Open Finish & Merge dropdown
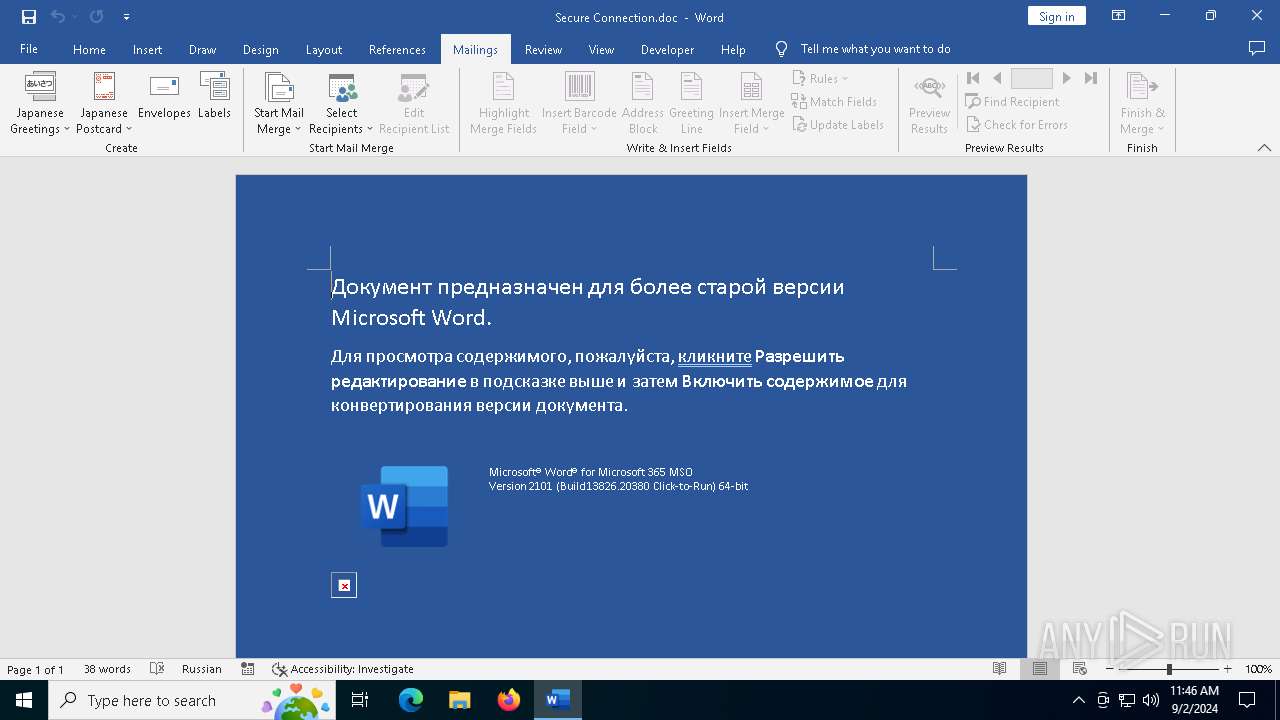This screenshot has height=720, width=1280. pyautogui.click(x=1142, y=104)
